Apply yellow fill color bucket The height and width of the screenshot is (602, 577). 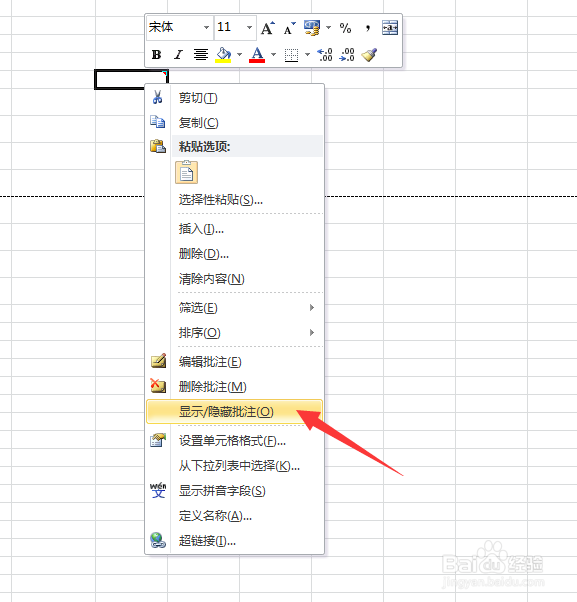pyautogui.click(x=223, y=55)
